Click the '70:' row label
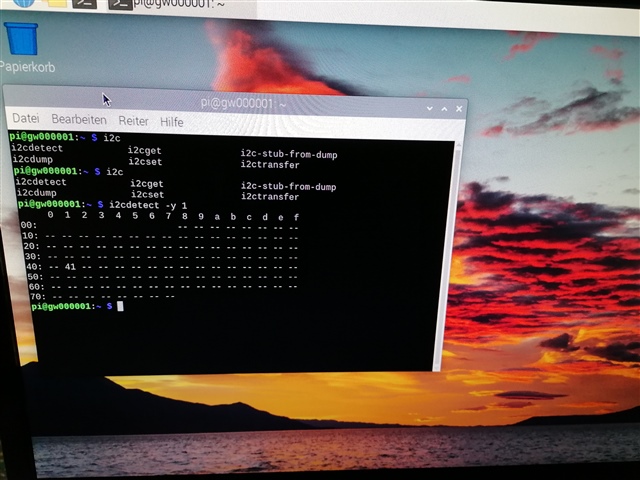Image resolution: width=640 pixels, height=480 pixels. 38,297
